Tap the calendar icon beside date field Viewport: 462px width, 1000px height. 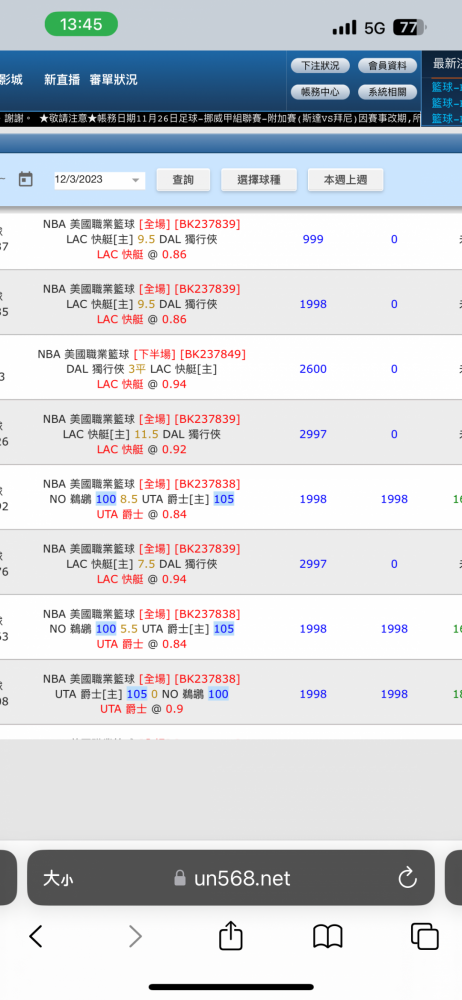tap(26, 179)
